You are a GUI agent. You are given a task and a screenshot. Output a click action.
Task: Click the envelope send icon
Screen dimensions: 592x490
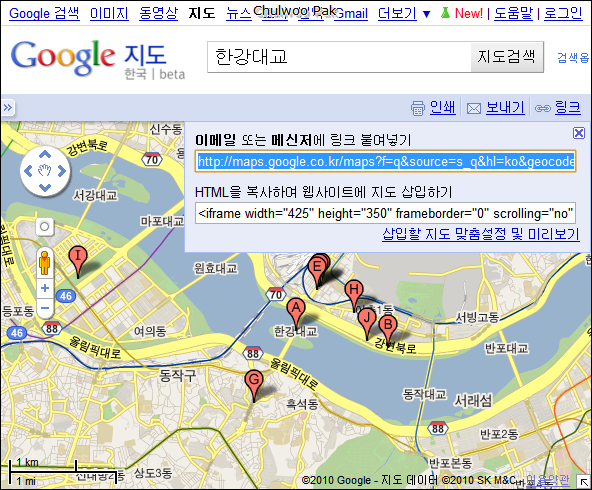coord(473,109)
